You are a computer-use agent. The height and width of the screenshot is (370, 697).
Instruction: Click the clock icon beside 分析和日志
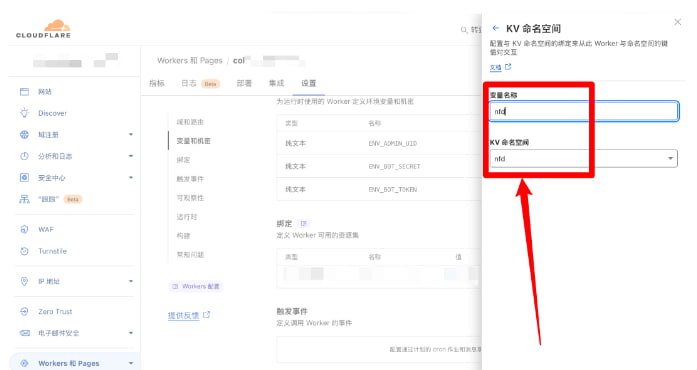pos(24,156)
